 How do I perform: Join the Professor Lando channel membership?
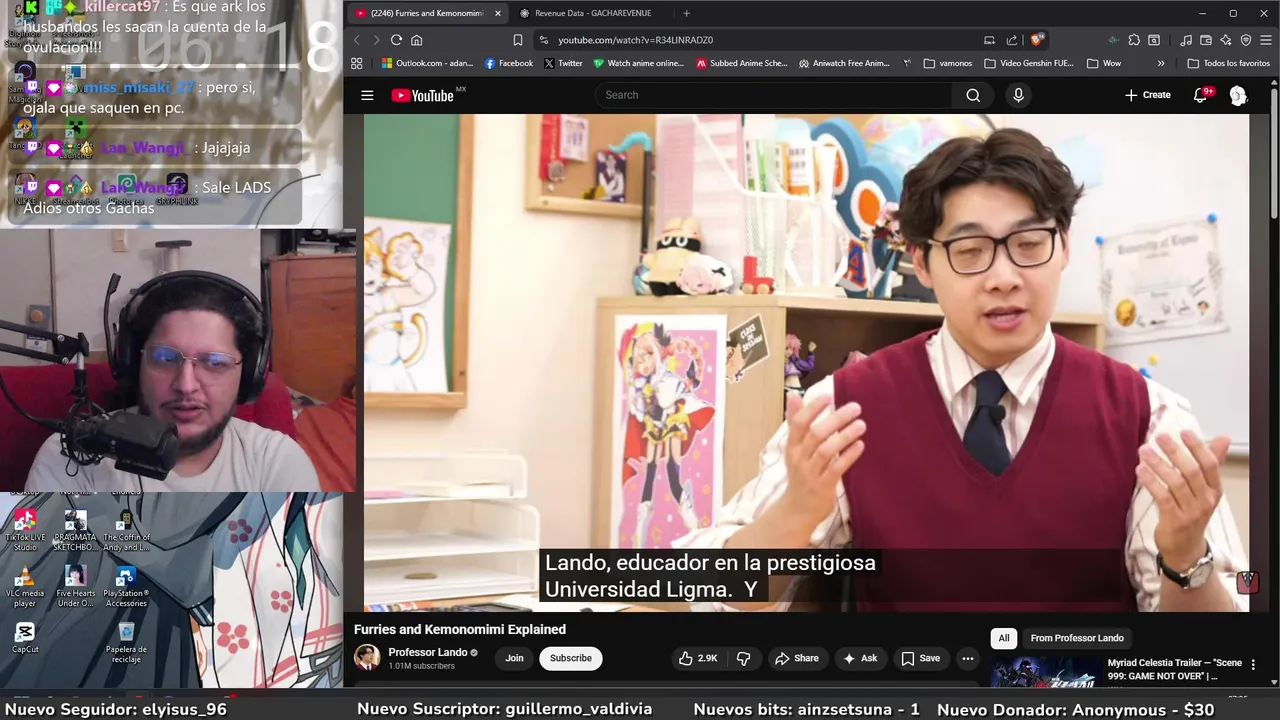tap(514, 658)
